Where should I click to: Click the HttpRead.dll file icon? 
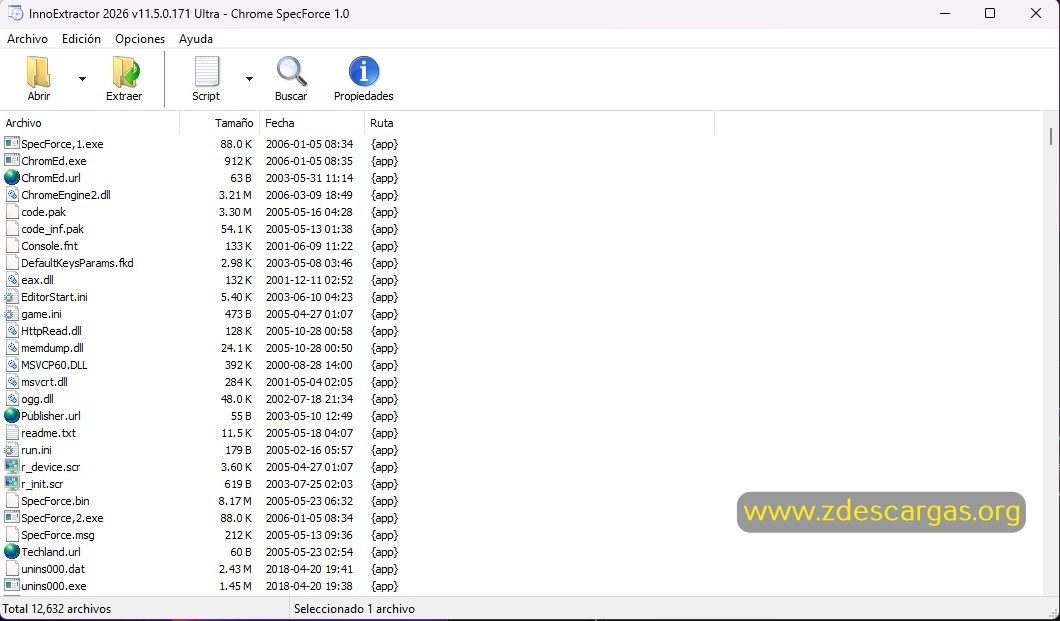pos(11,330)
